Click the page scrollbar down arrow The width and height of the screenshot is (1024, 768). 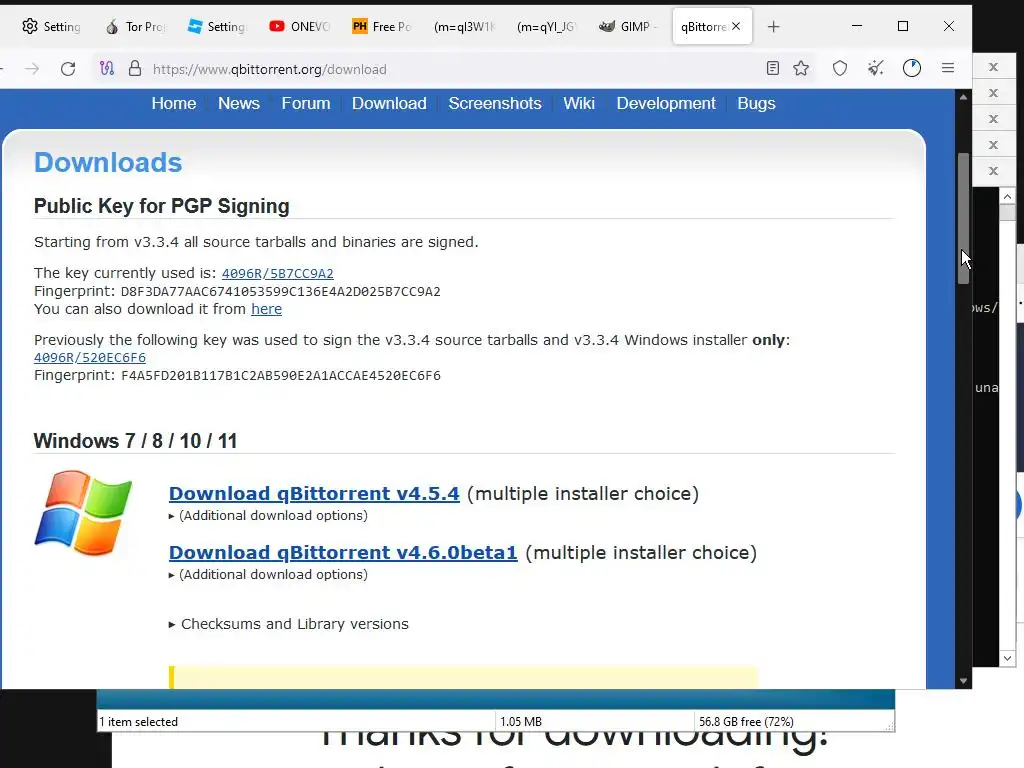963,680
